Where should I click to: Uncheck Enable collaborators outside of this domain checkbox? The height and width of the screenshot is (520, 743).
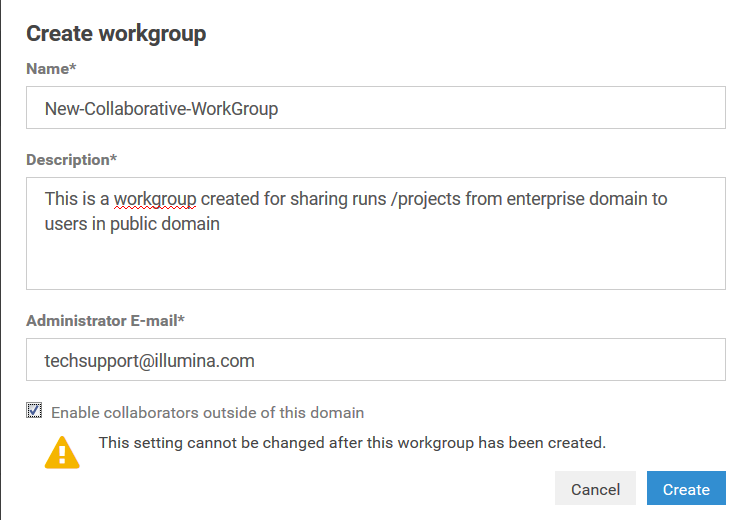click(x=35, y=411)
